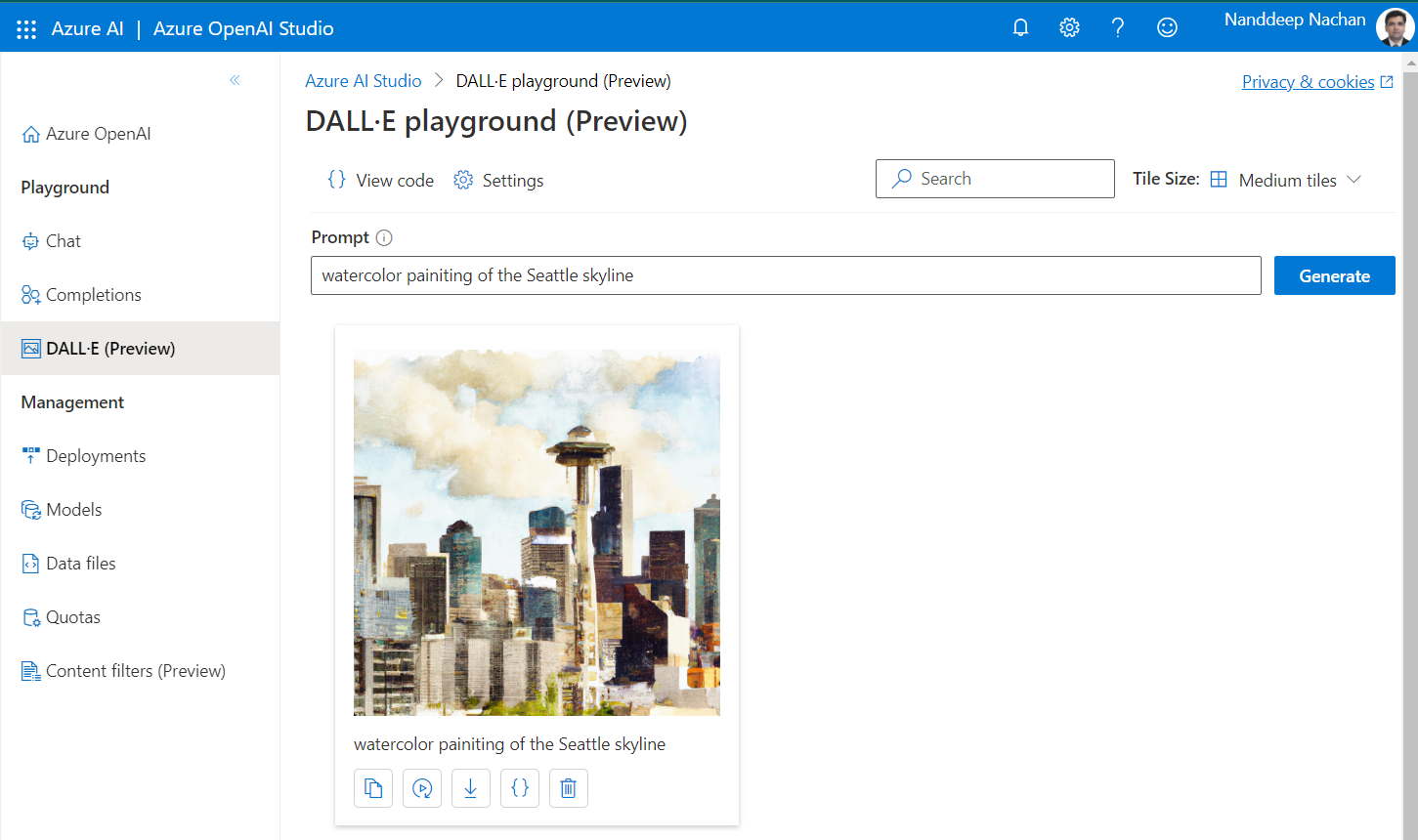Go to Chat playground

[64, 241]
